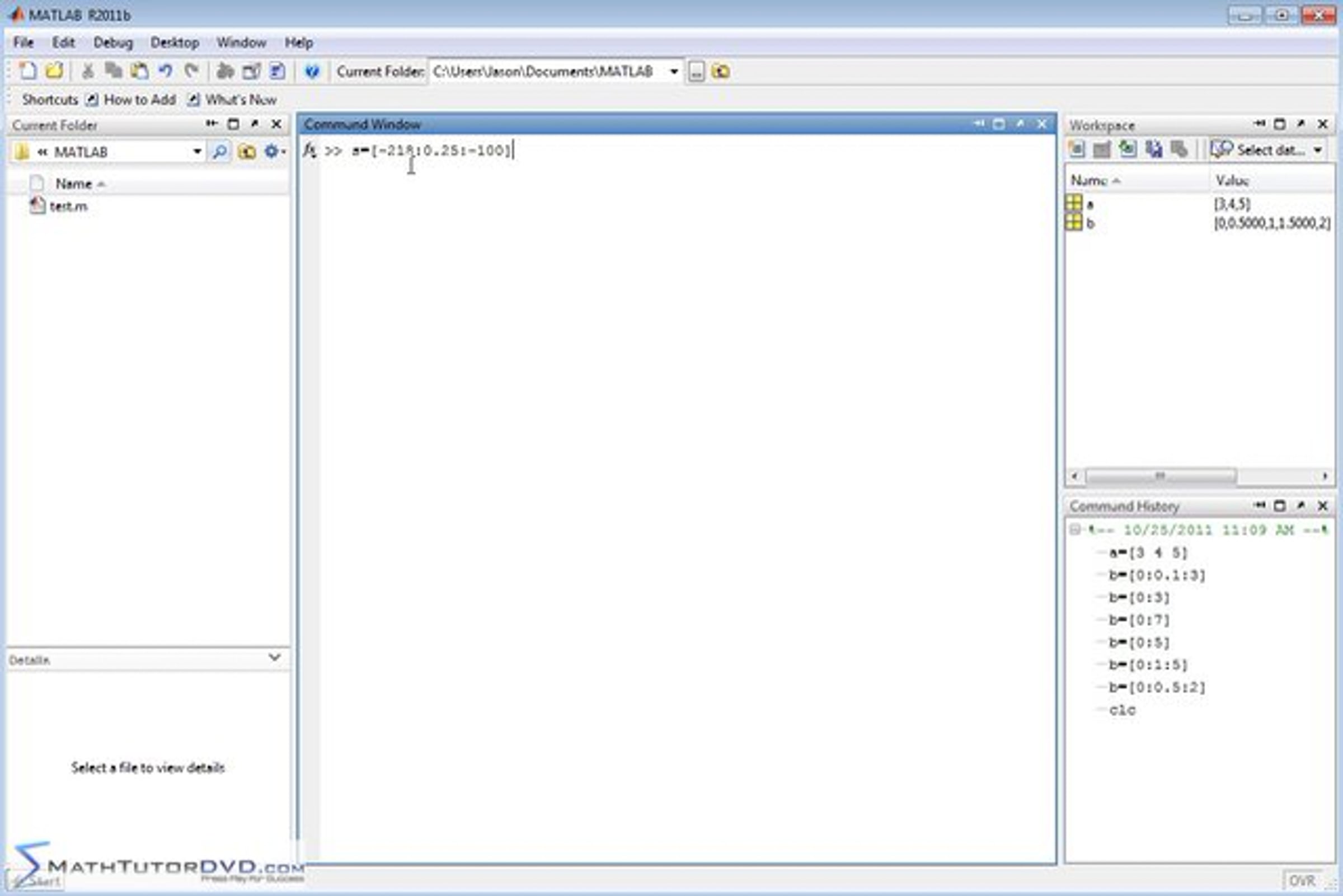This screenshot has height=896, width=1343.
Task: Select the clc history entry
Action: [1122, 710]
